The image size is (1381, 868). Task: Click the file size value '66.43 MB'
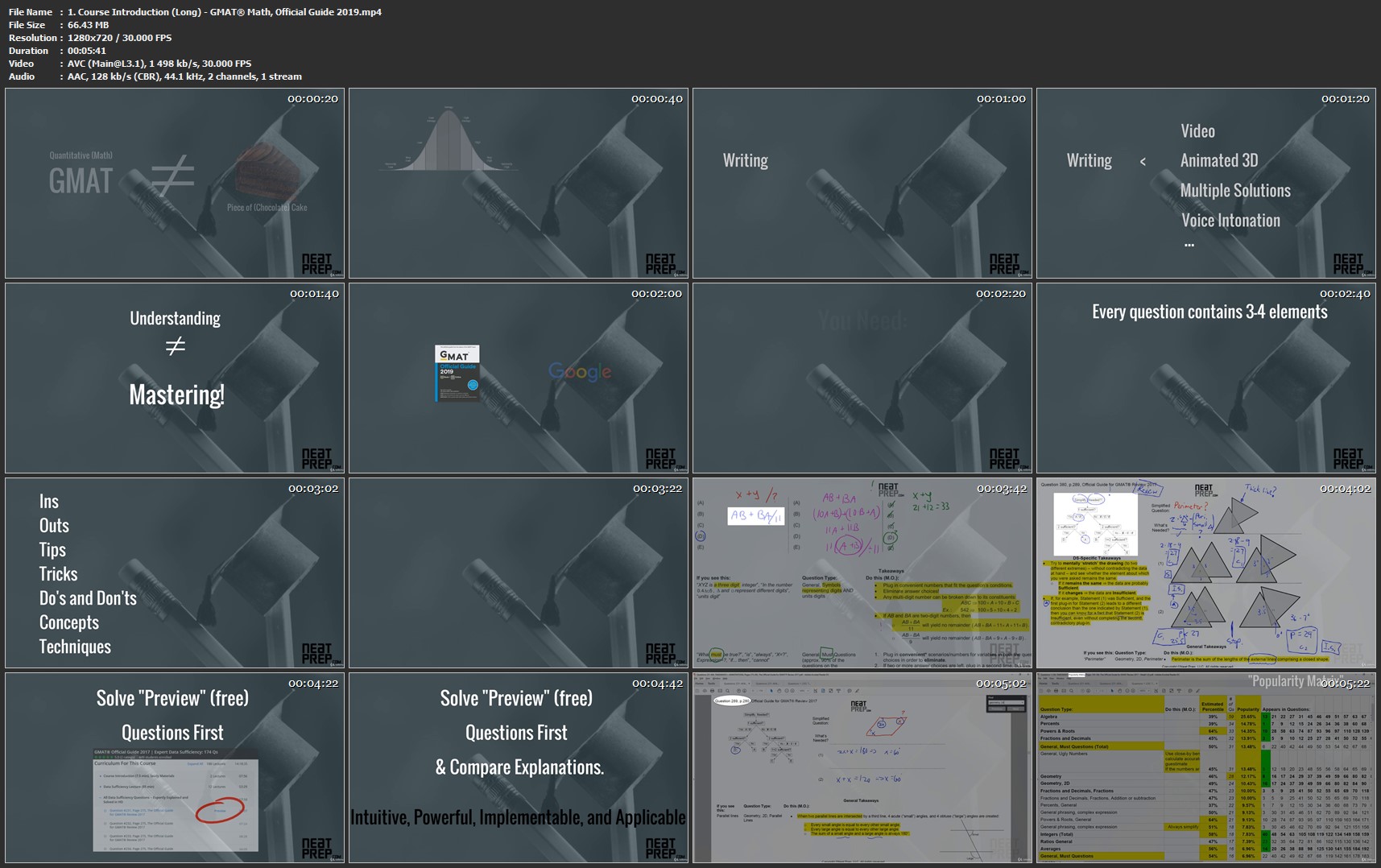88,25
